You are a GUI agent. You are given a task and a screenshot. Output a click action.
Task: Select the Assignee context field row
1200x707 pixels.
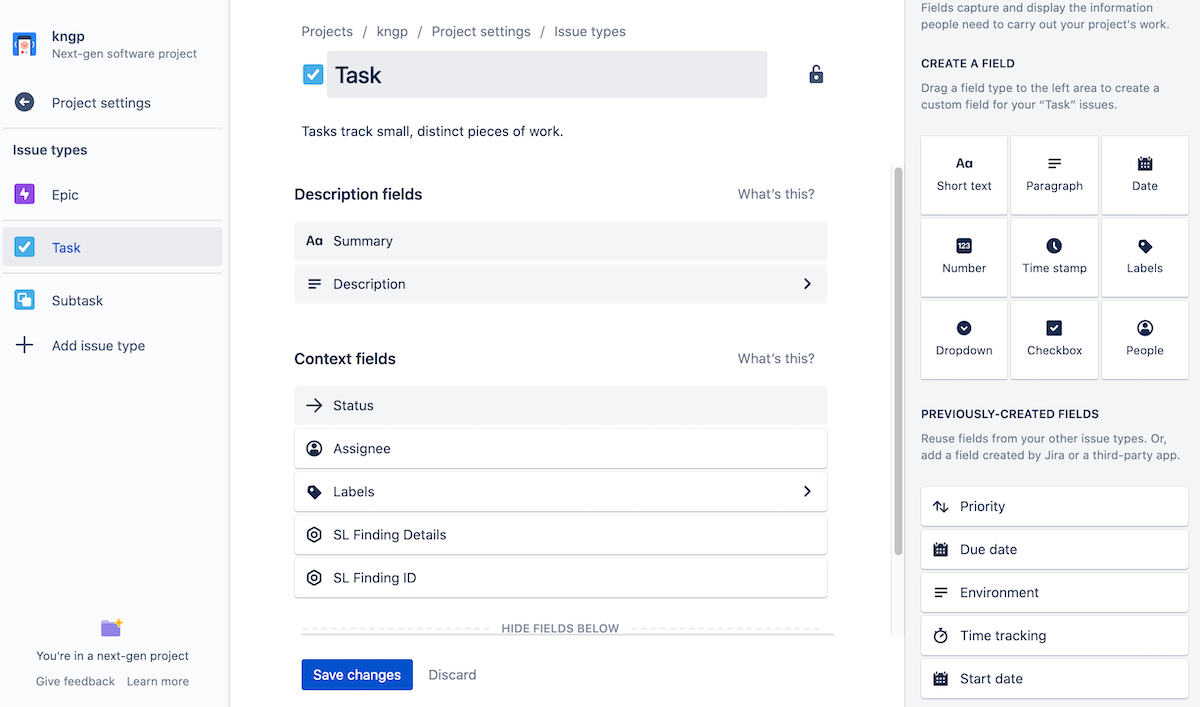pos(560,448)
